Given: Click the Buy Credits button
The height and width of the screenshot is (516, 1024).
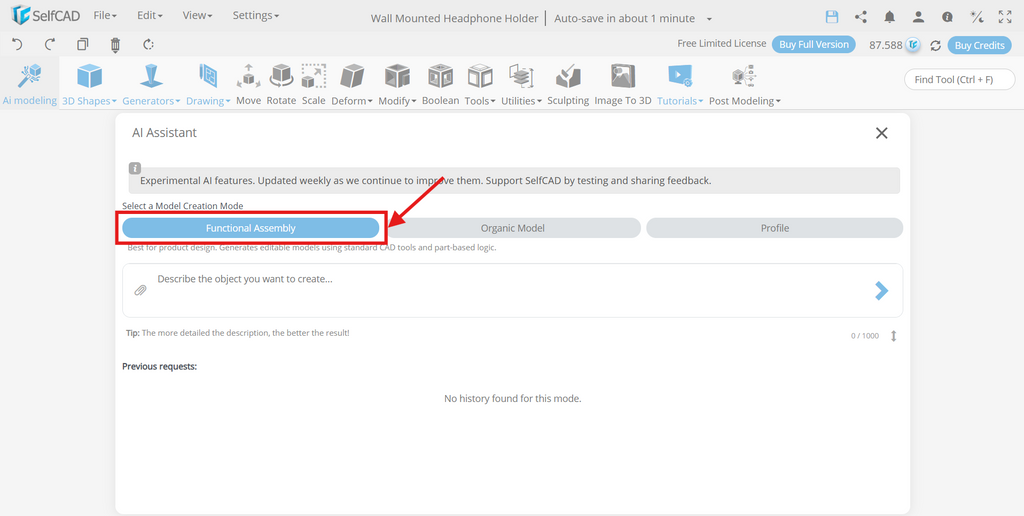Looking at the screenshot, I should tap(979, 45).
